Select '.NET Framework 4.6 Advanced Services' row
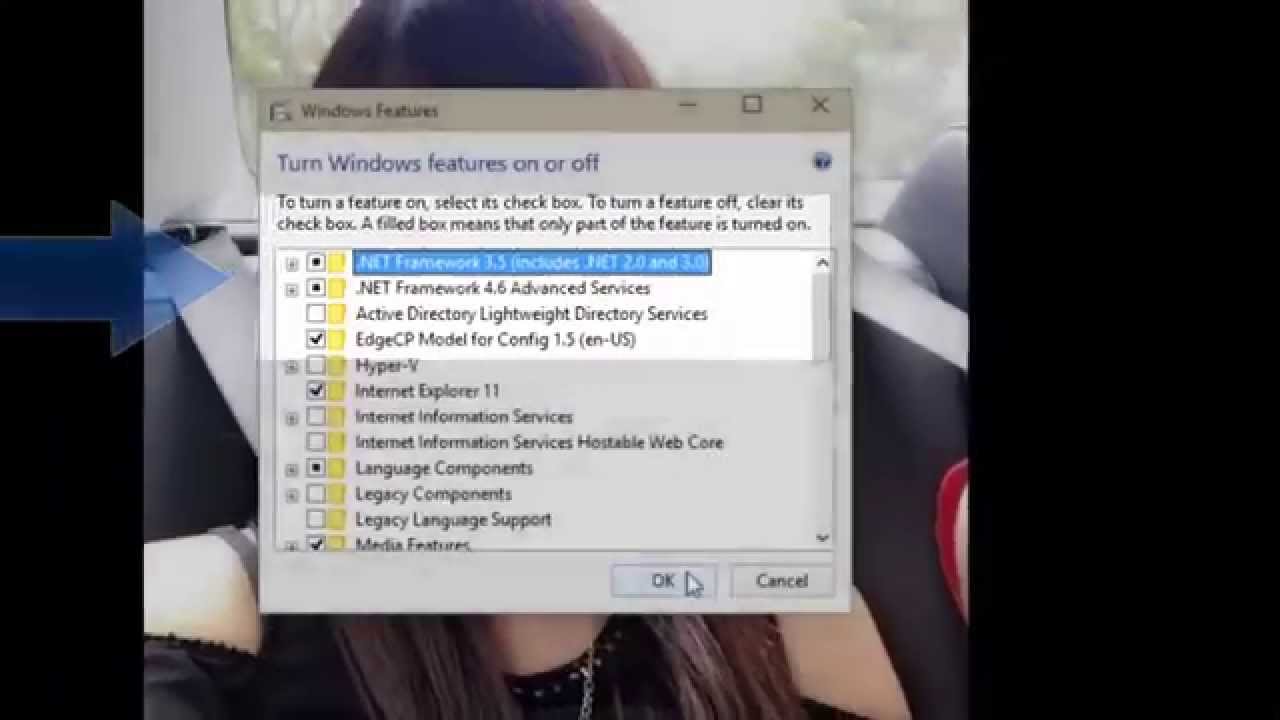This screenshot has height=720, width=1280. pos(503,288)
